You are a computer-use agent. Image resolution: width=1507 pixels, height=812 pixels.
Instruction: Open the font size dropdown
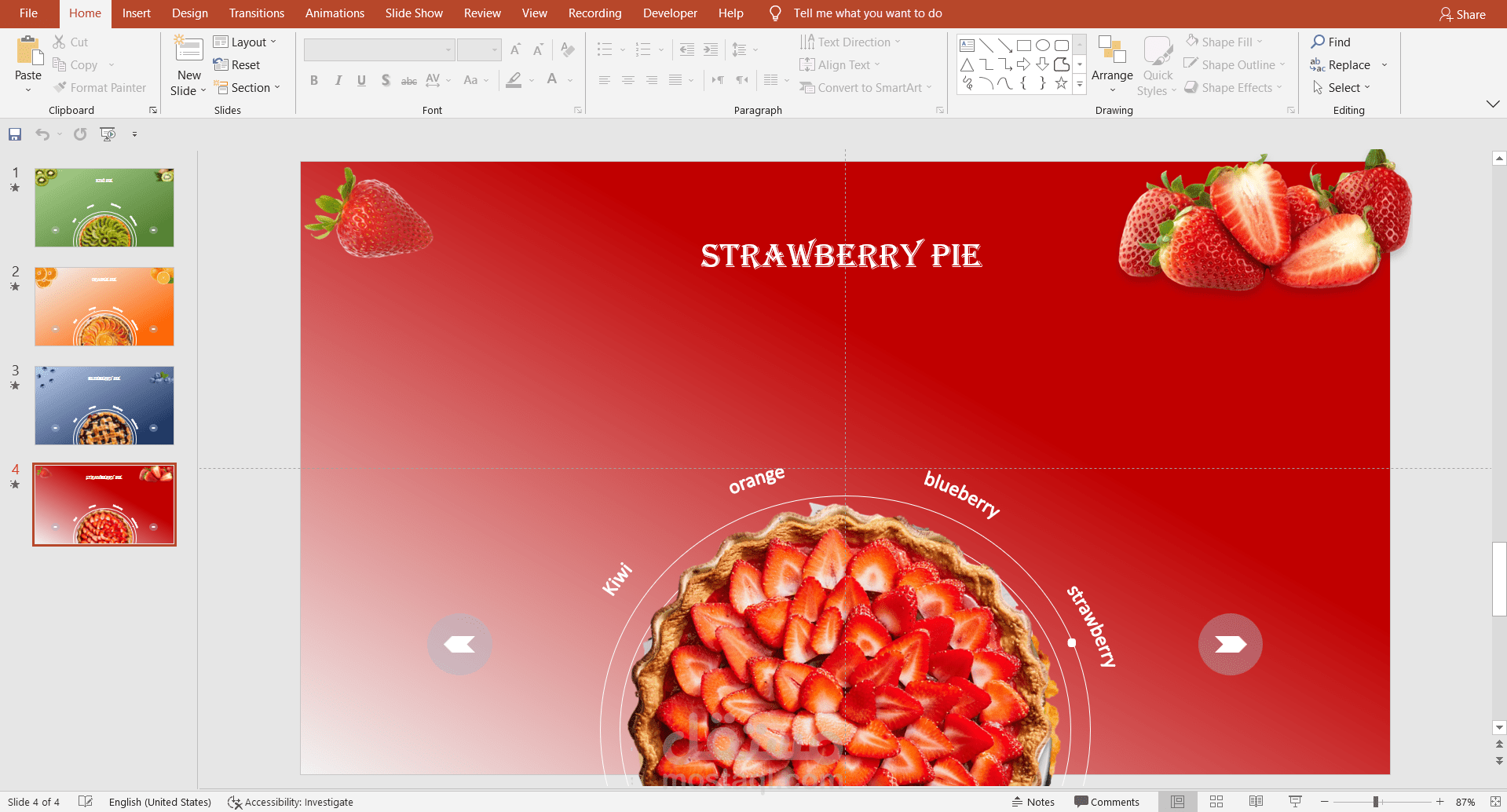pyautogui.click(x=494, y=49)
